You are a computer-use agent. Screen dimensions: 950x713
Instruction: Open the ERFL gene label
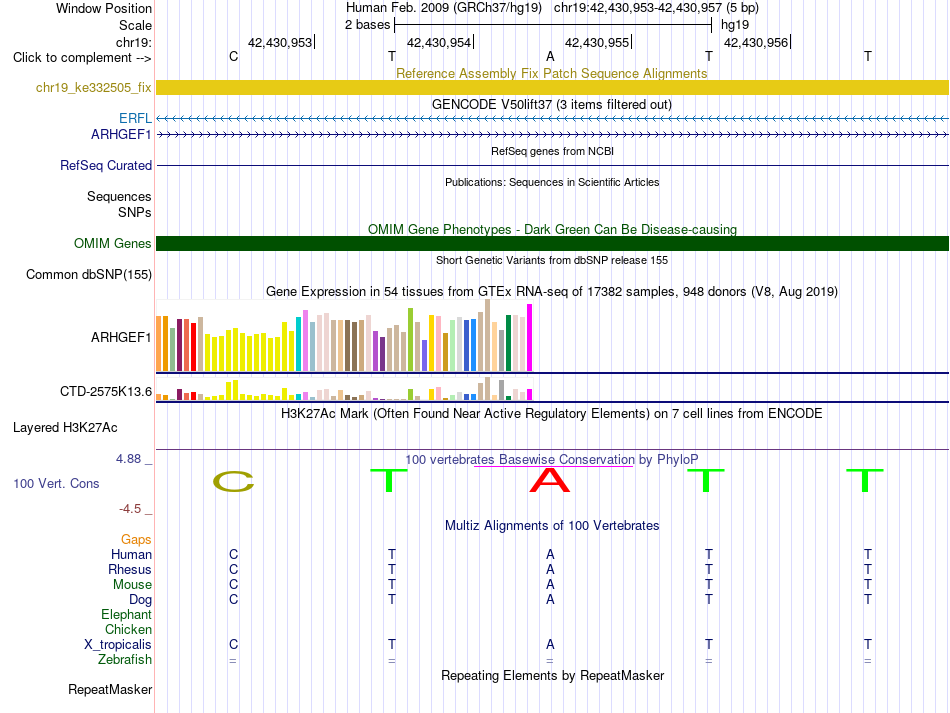(135, 118)
